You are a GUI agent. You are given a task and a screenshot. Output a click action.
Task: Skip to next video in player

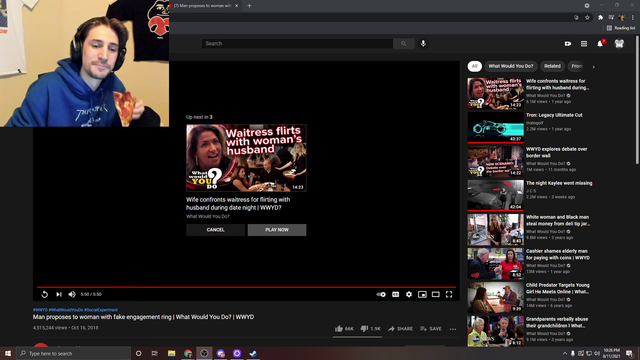(x=59, y=294)
